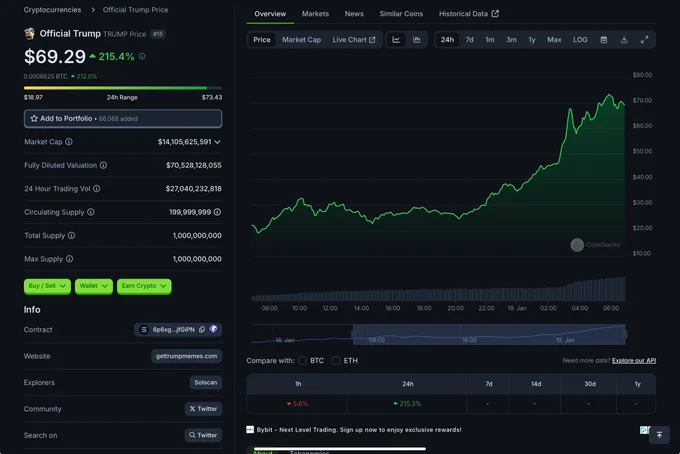680x454 pixels.
Task: Jump to top of page arrow
Action: 659,434
